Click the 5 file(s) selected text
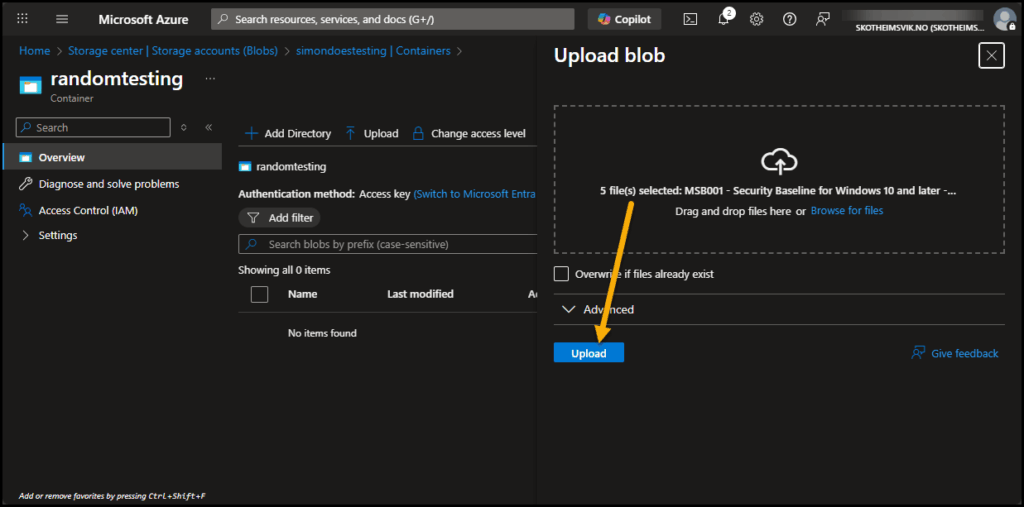 (778, 191)
